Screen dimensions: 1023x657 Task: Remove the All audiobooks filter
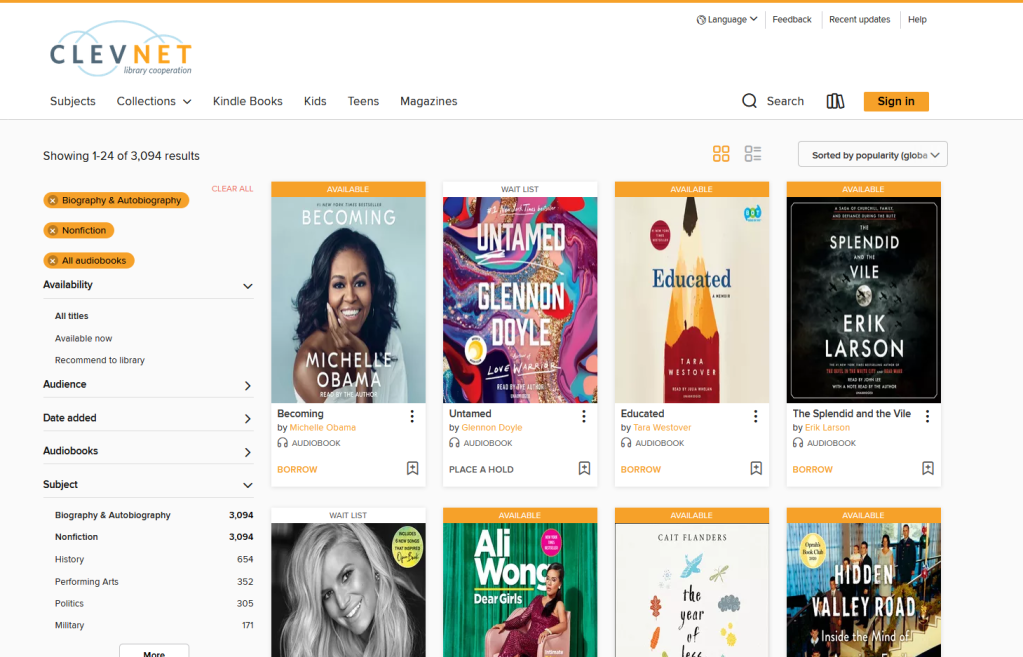[x=53, y=261]
